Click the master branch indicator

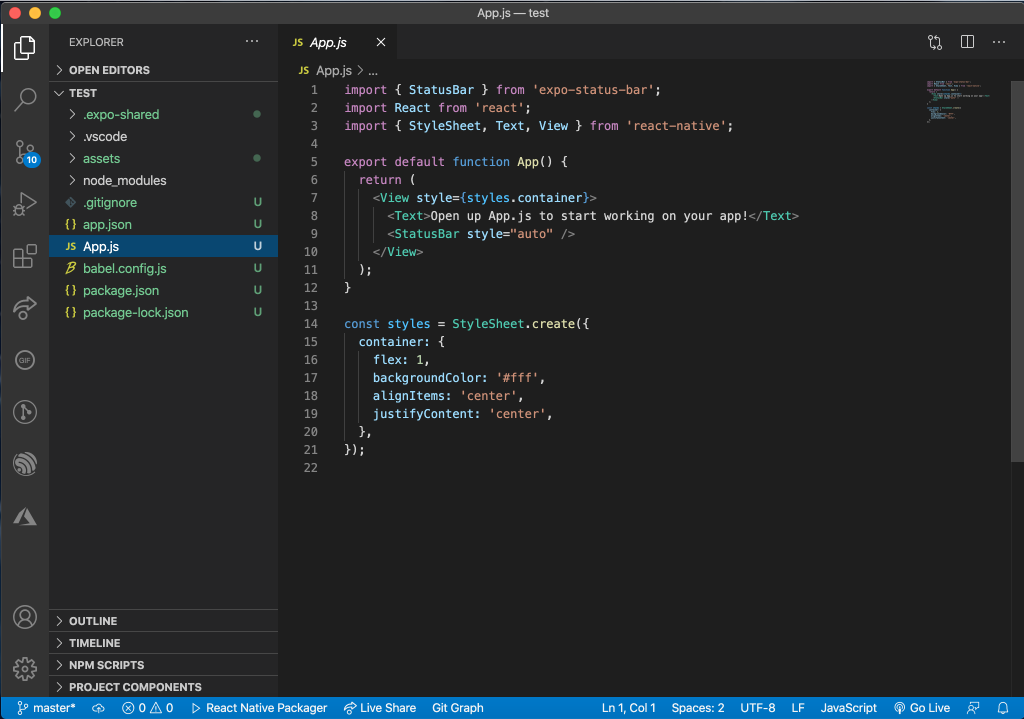click(x=46, y=708)
